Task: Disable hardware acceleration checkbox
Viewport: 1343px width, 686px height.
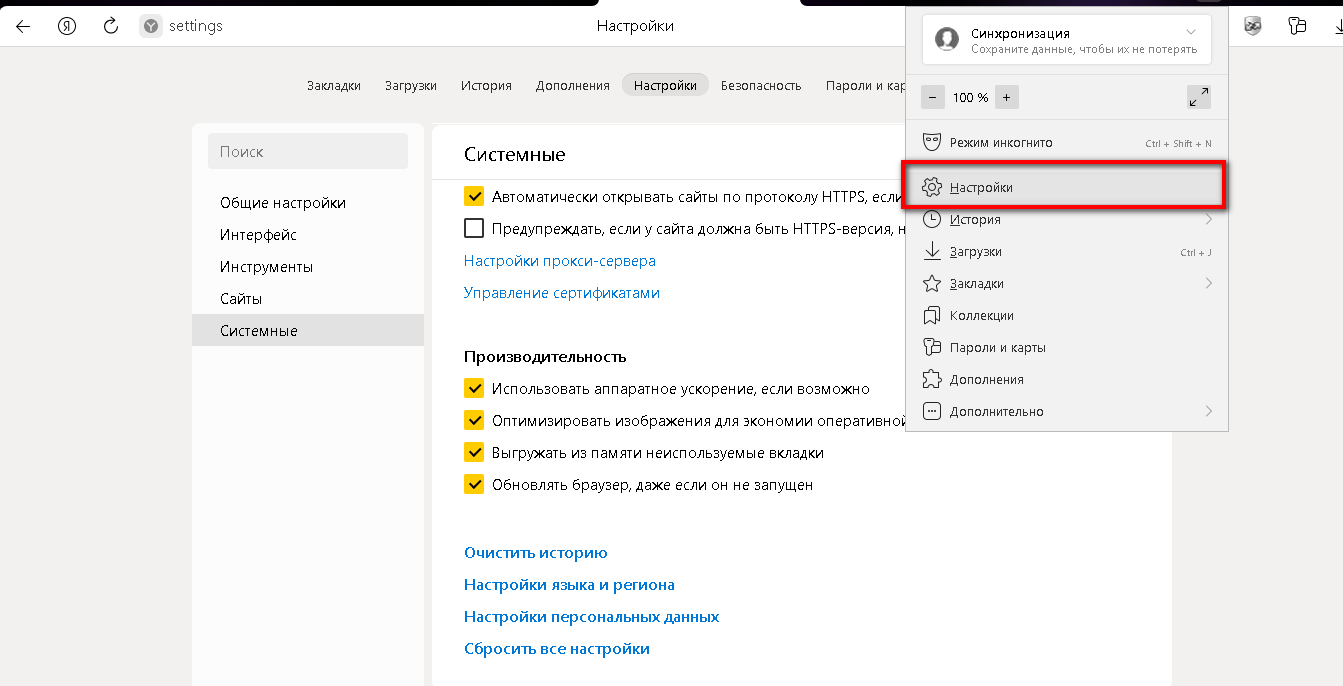Action: tap(474, 389)
